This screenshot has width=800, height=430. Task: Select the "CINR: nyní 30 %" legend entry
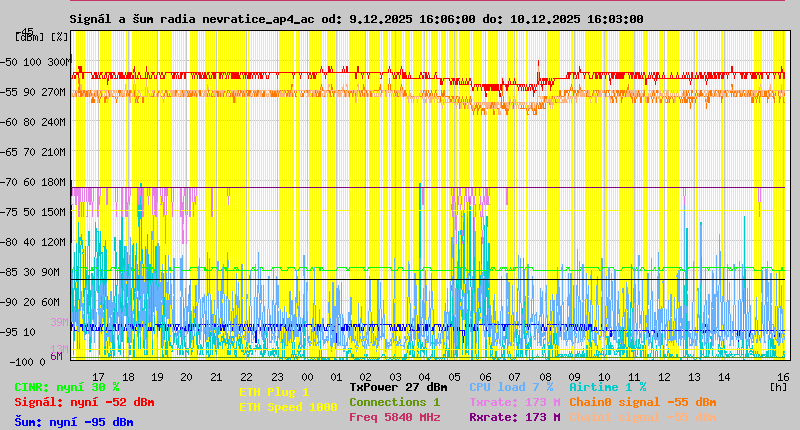pos(67,388)
